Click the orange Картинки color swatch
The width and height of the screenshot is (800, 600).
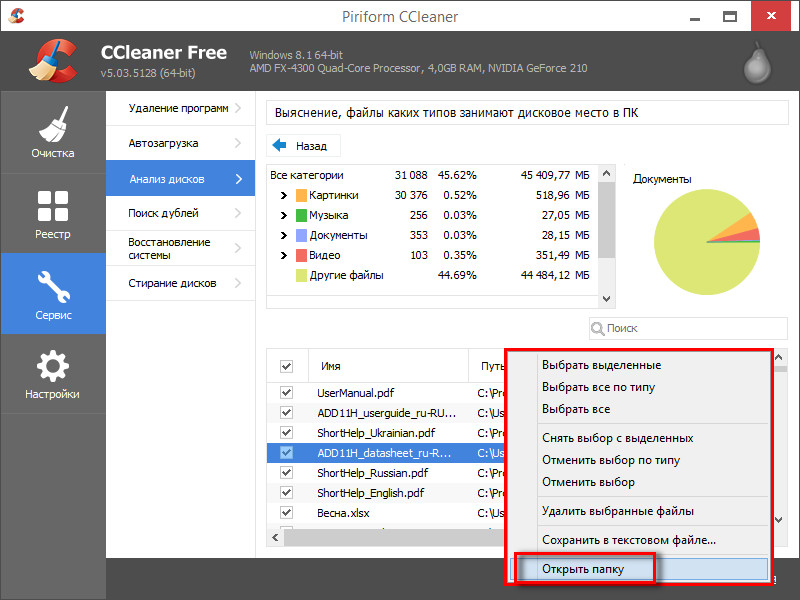[x=302, y=195]
